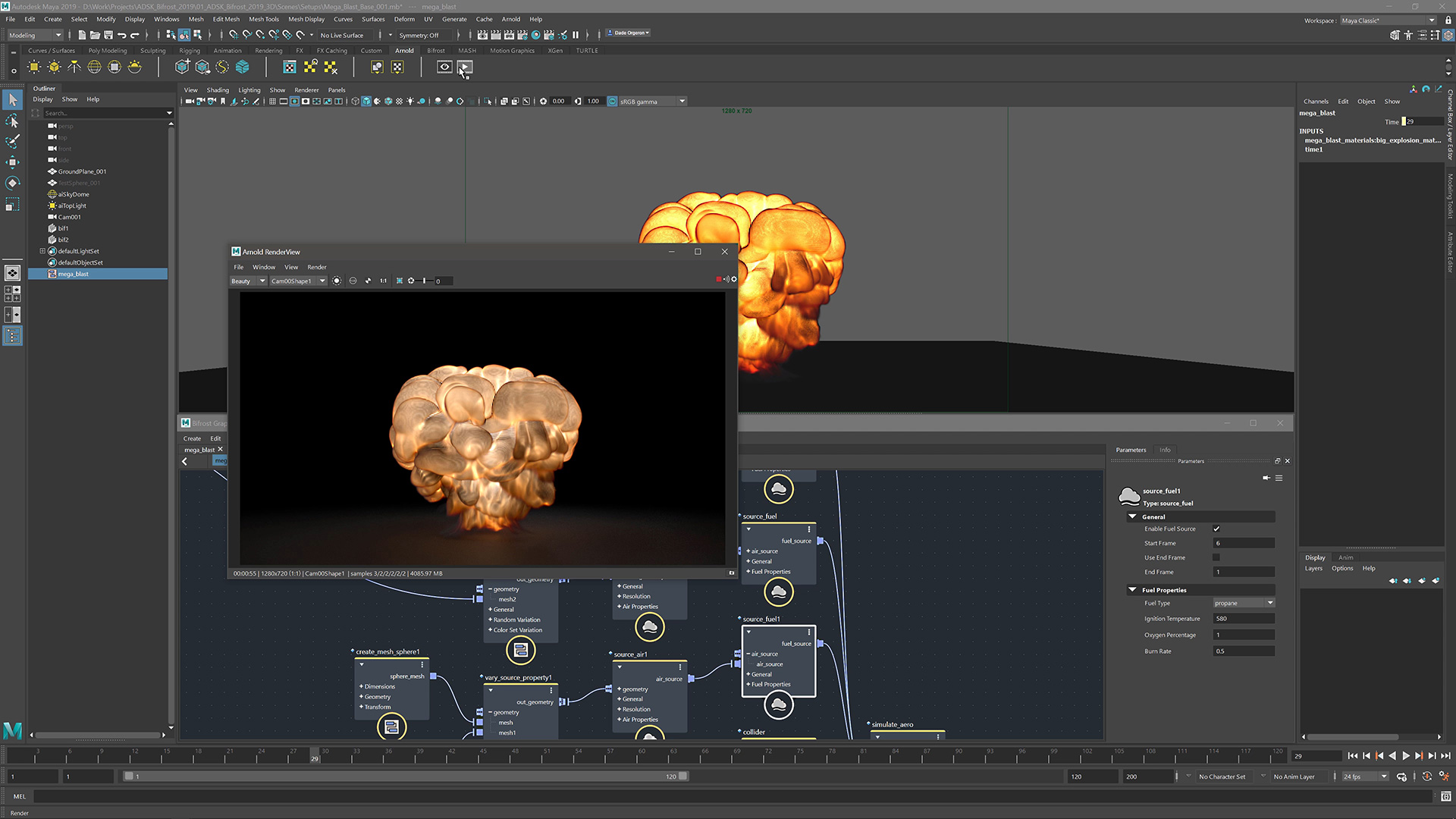Toggle Use End Frame checkbox

click(x=1217, y=557)
